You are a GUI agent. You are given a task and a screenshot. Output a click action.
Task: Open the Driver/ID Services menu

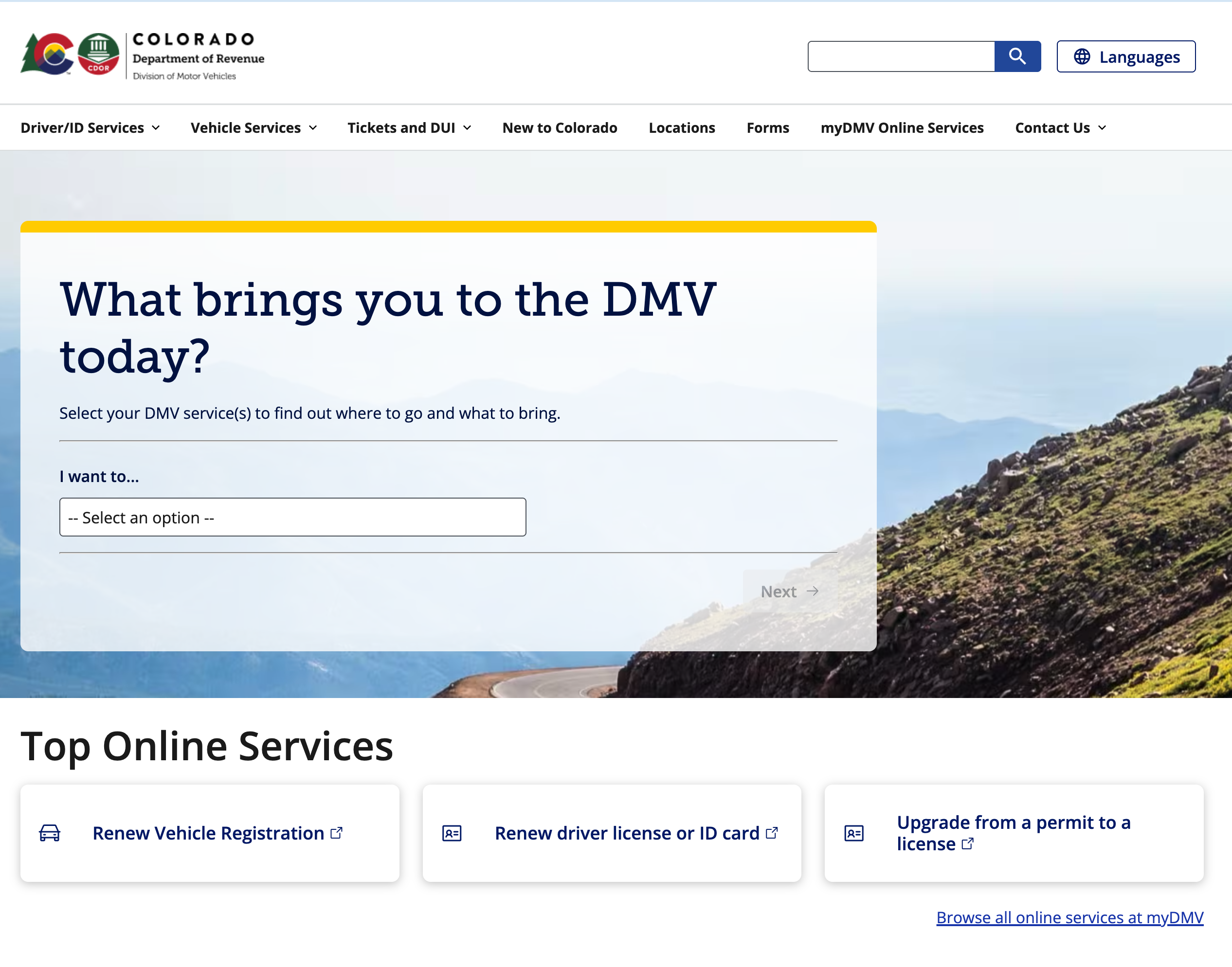(91, 128)
